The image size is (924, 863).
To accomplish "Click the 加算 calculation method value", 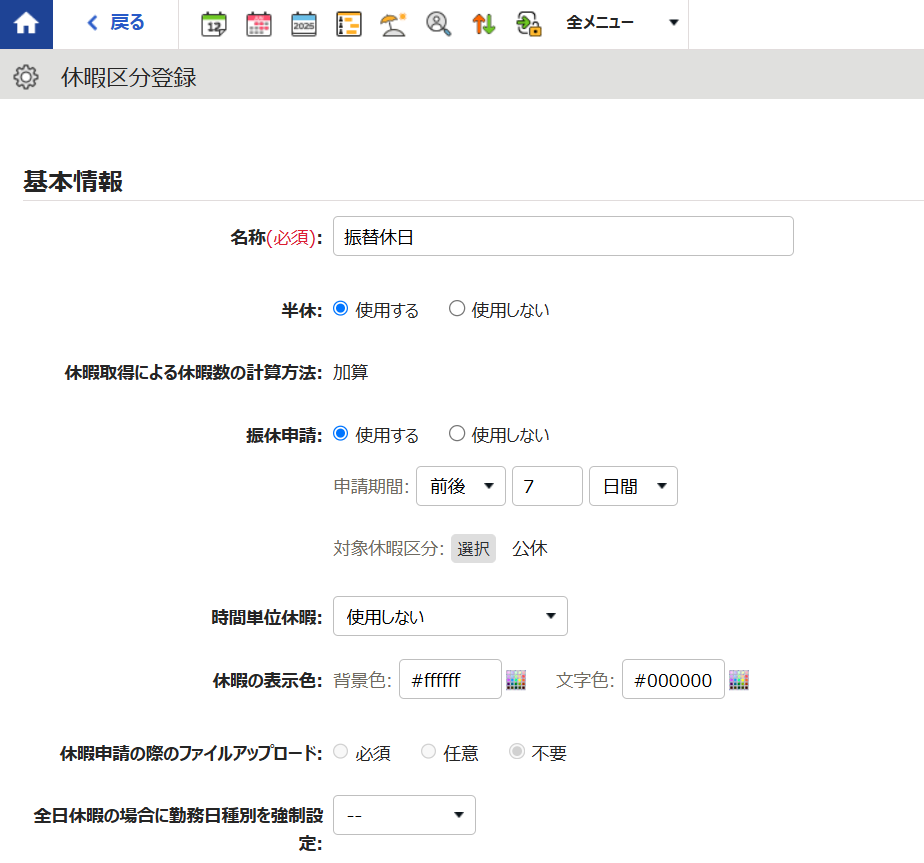I will [351, 373].
